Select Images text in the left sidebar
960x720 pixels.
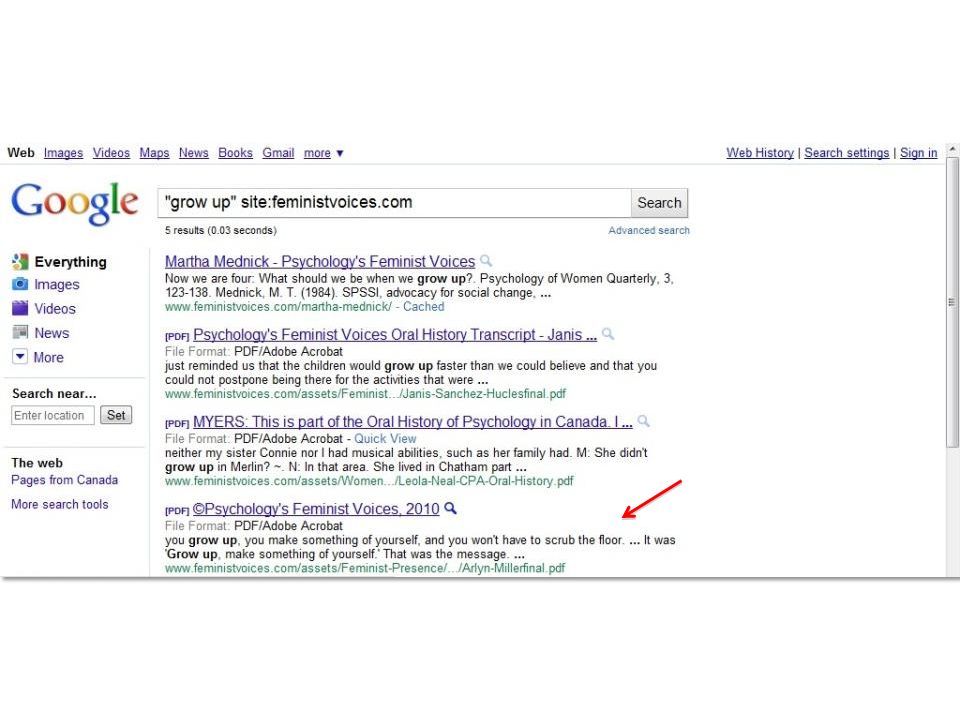pos(57,284)
